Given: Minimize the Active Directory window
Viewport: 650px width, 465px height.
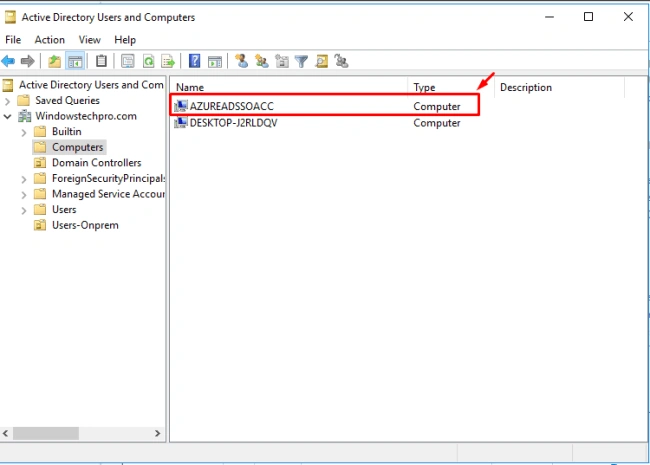Looking at the screenshot, I should [x=550, y=17].
